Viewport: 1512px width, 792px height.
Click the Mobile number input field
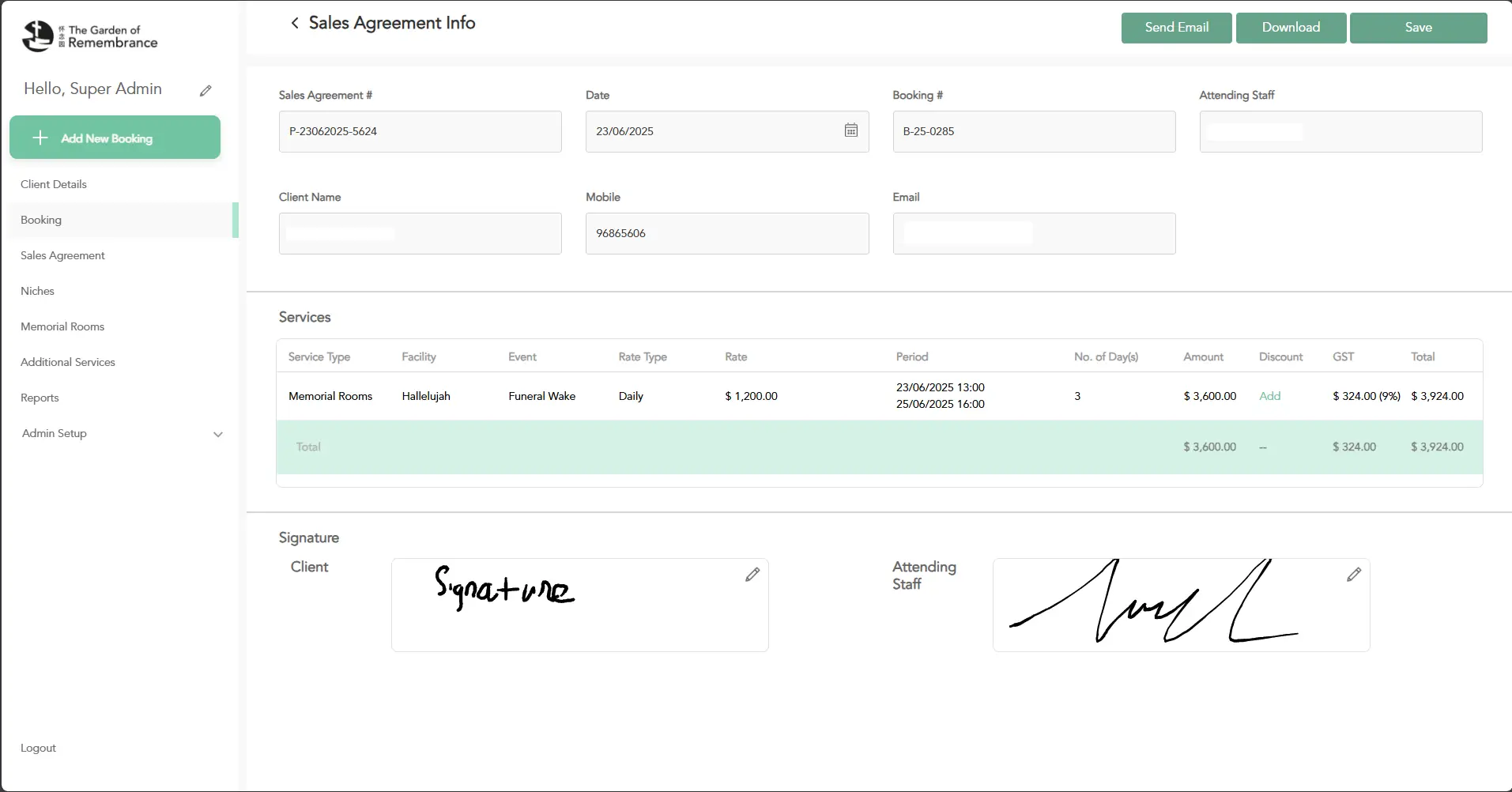[x=726, y=233]
